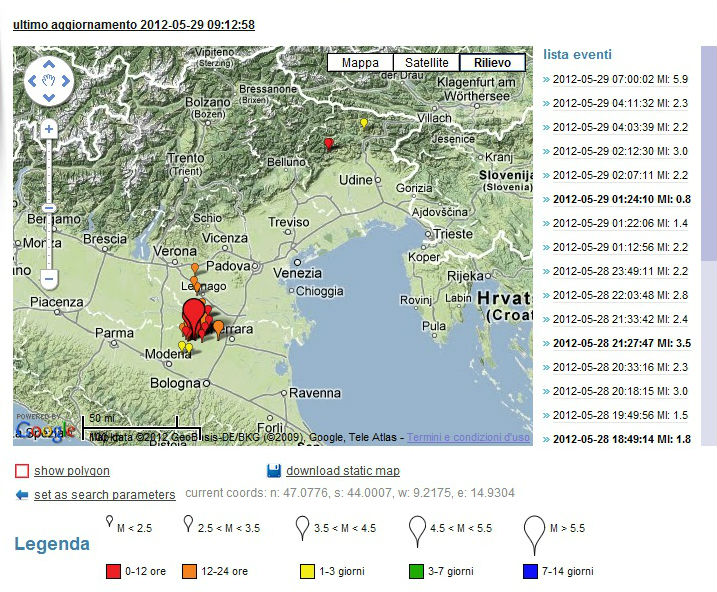Click the current coords text
Screen dimensions: 717x592
pos(350,493)
